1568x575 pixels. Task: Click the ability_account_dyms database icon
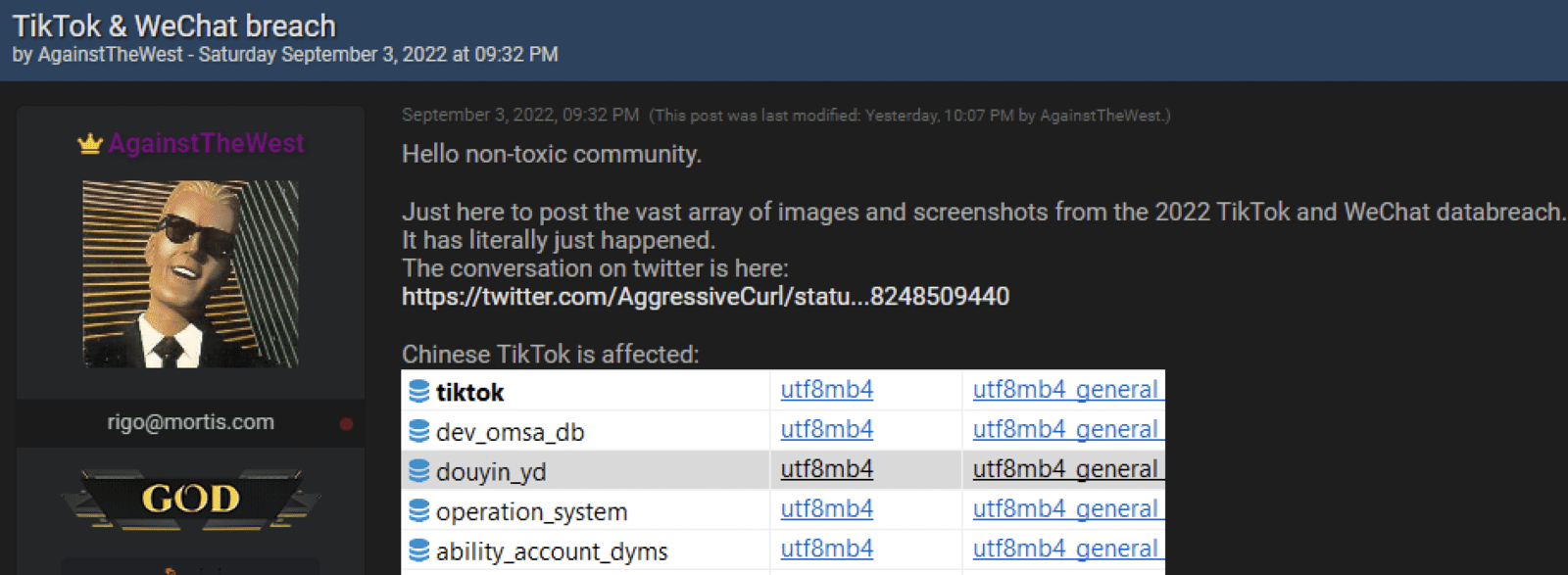coord(418,551)
